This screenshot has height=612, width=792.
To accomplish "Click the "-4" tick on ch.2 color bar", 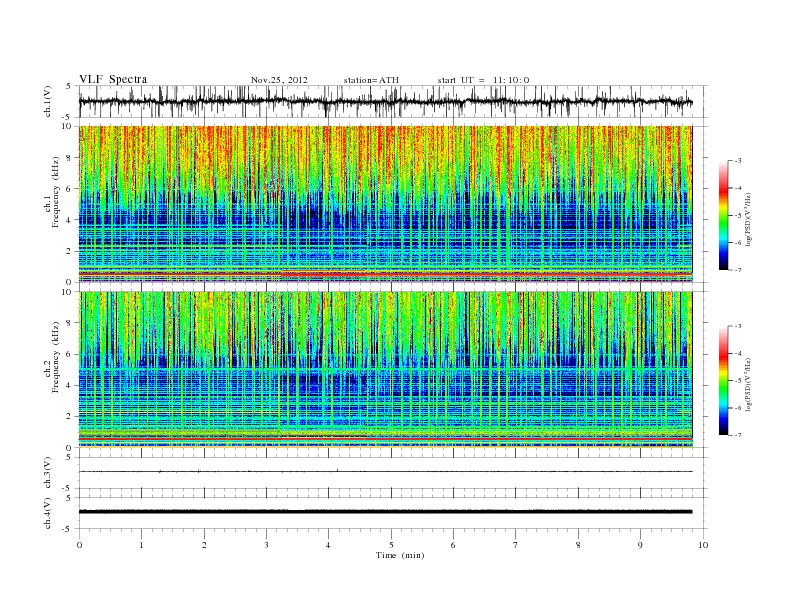I will point(738,353).
